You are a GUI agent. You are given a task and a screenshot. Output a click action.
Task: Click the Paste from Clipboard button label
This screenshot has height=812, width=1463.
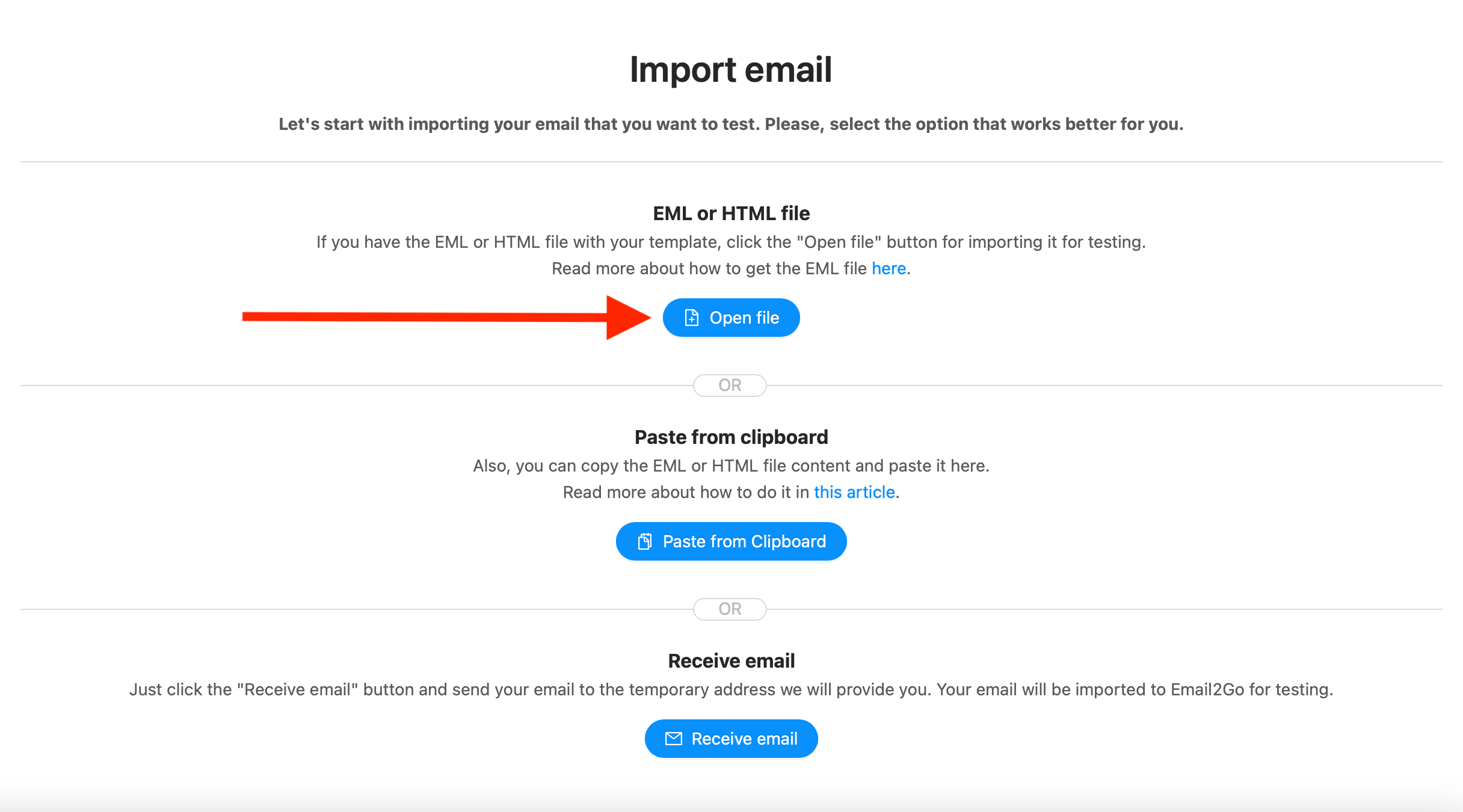pyautogui.click(x=744, y=541)
